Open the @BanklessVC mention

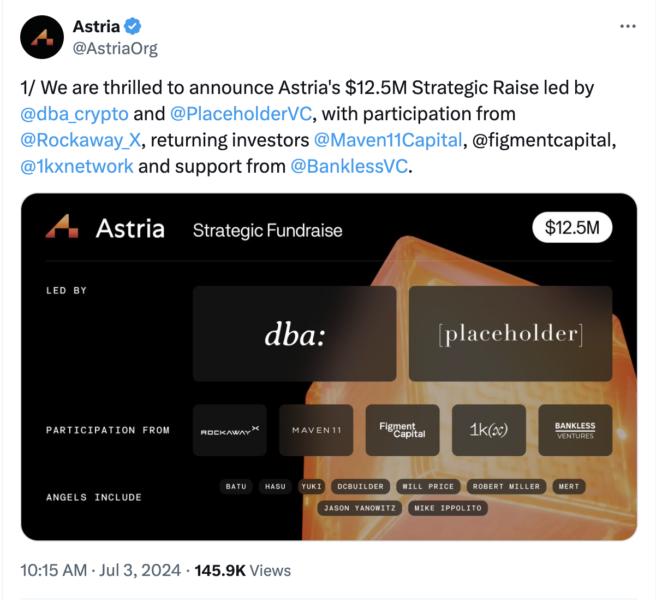349,167
